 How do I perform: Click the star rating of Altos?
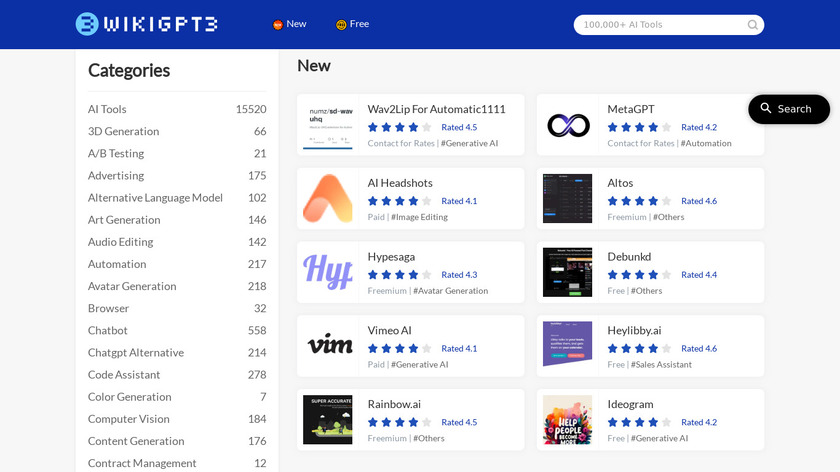pyautogui.click(x=640, y=201)
